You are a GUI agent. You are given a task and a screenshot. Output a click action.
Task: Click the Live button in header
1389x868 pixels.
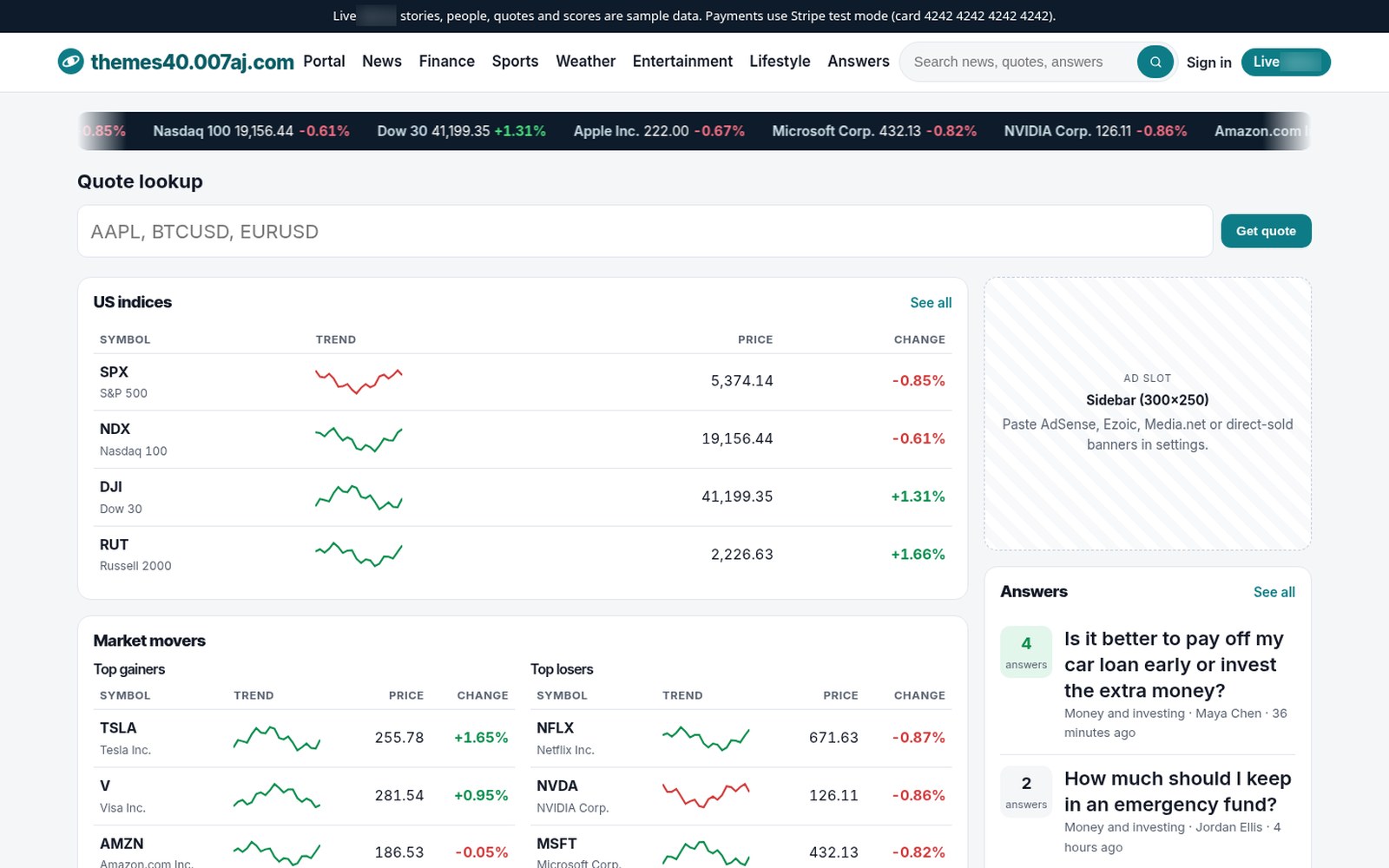pyautogui.click(x=1286, y=62)
